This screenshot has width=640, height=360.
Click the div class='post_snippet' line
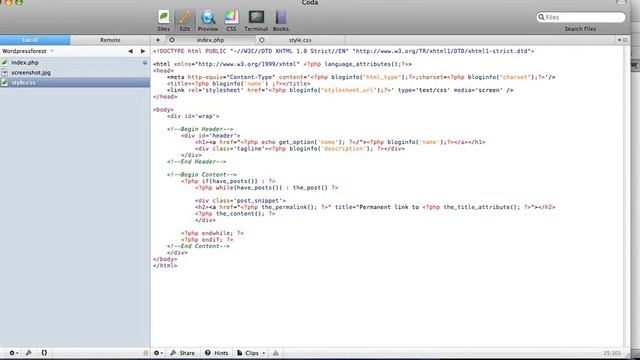point(240,201)
